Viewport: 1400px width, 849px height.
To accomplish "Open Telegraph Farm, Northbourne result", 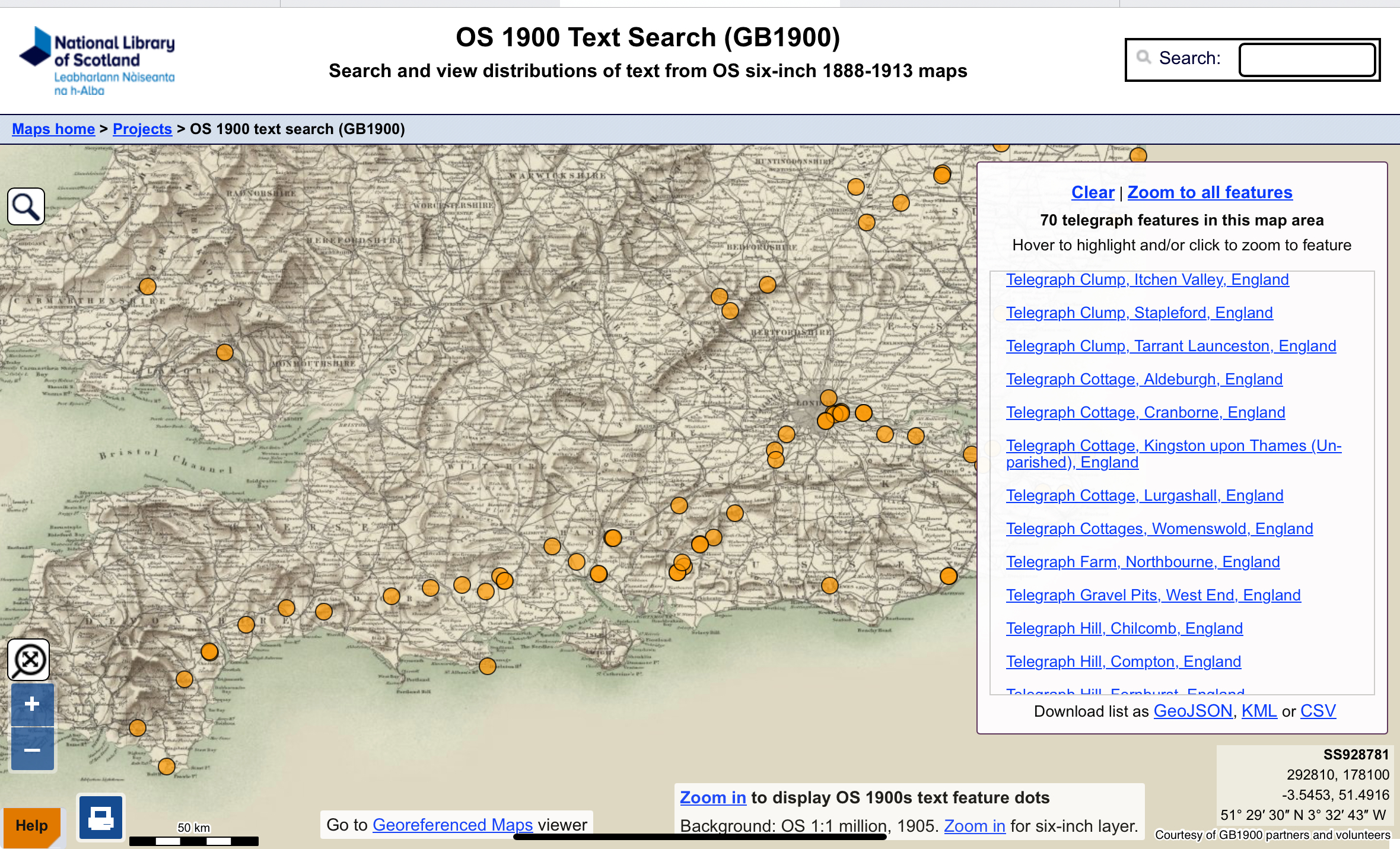I will click(1143, 562).
